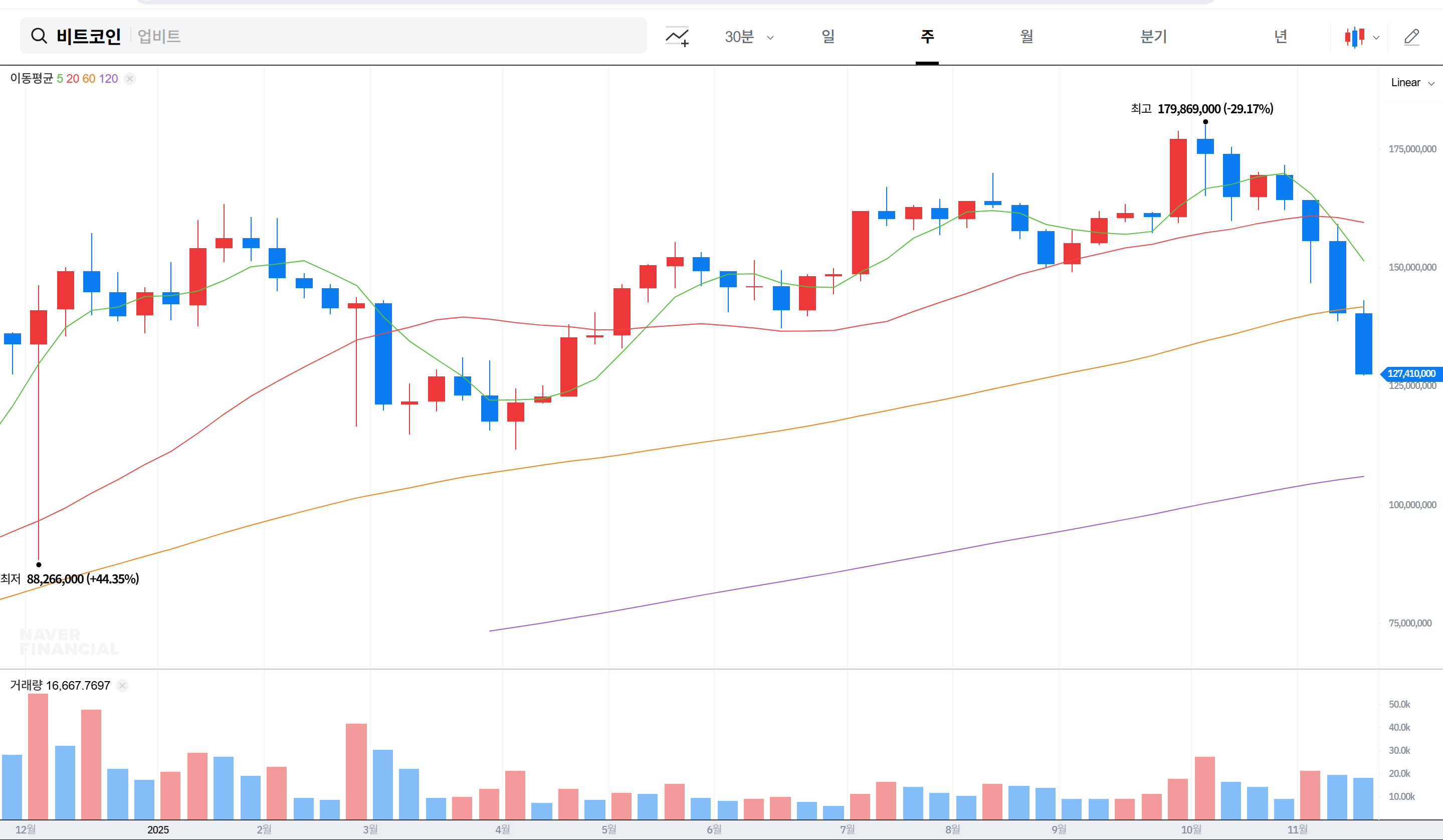Click the 2월 time axis label
Screen dimensions: 1443x840
click(x=264, y=829)
